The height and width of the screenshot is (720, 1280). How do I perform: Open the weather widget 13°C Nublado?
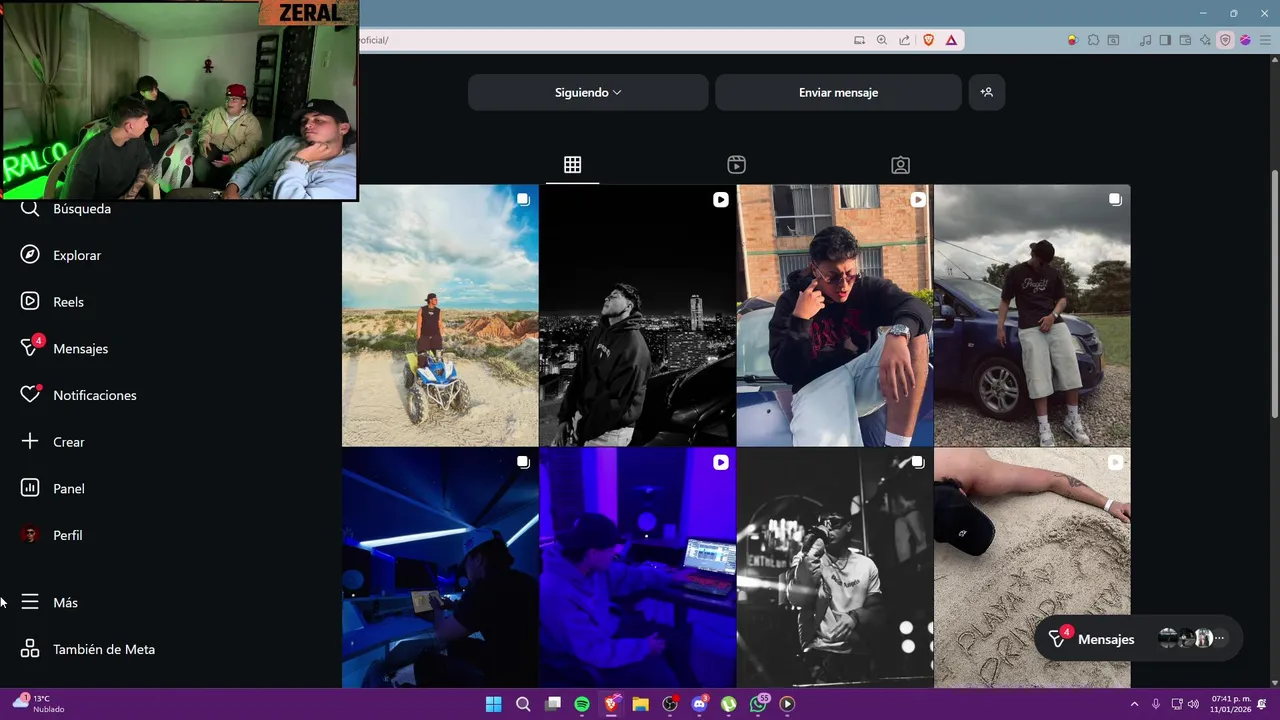pyautogui.click(x=38, y=703)
